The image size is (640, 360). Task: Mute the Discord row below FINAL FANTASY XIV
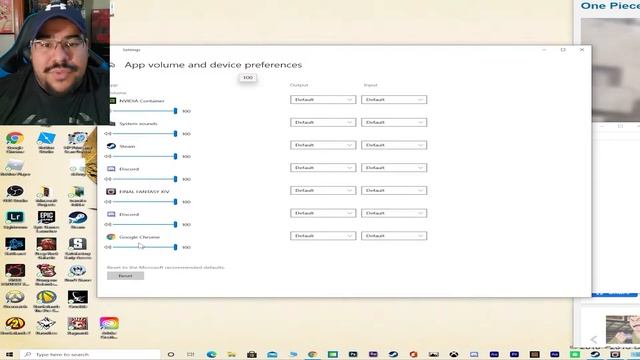pos(108,224)
